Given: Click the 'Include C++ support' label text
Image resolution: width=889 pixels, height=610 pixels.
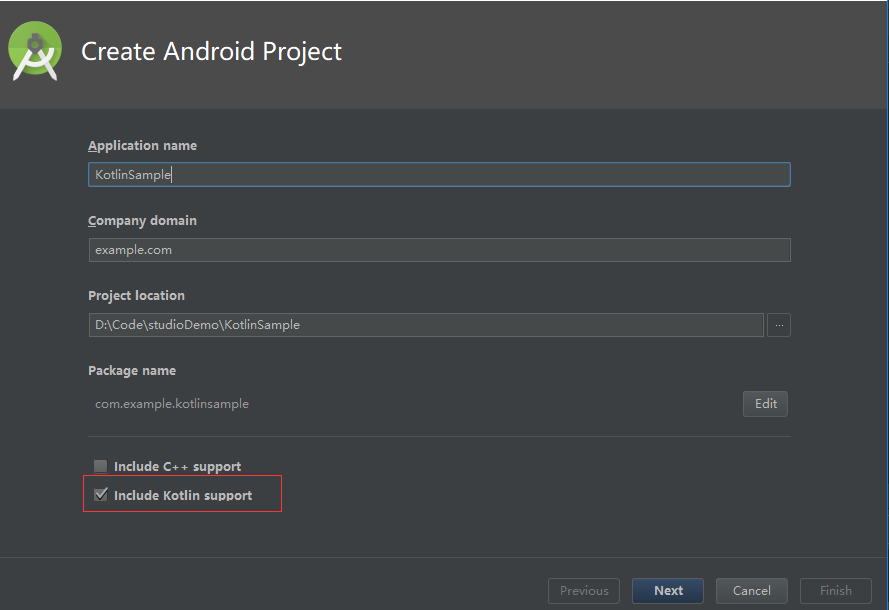Looking at the screenshot, I should (177, 467).
